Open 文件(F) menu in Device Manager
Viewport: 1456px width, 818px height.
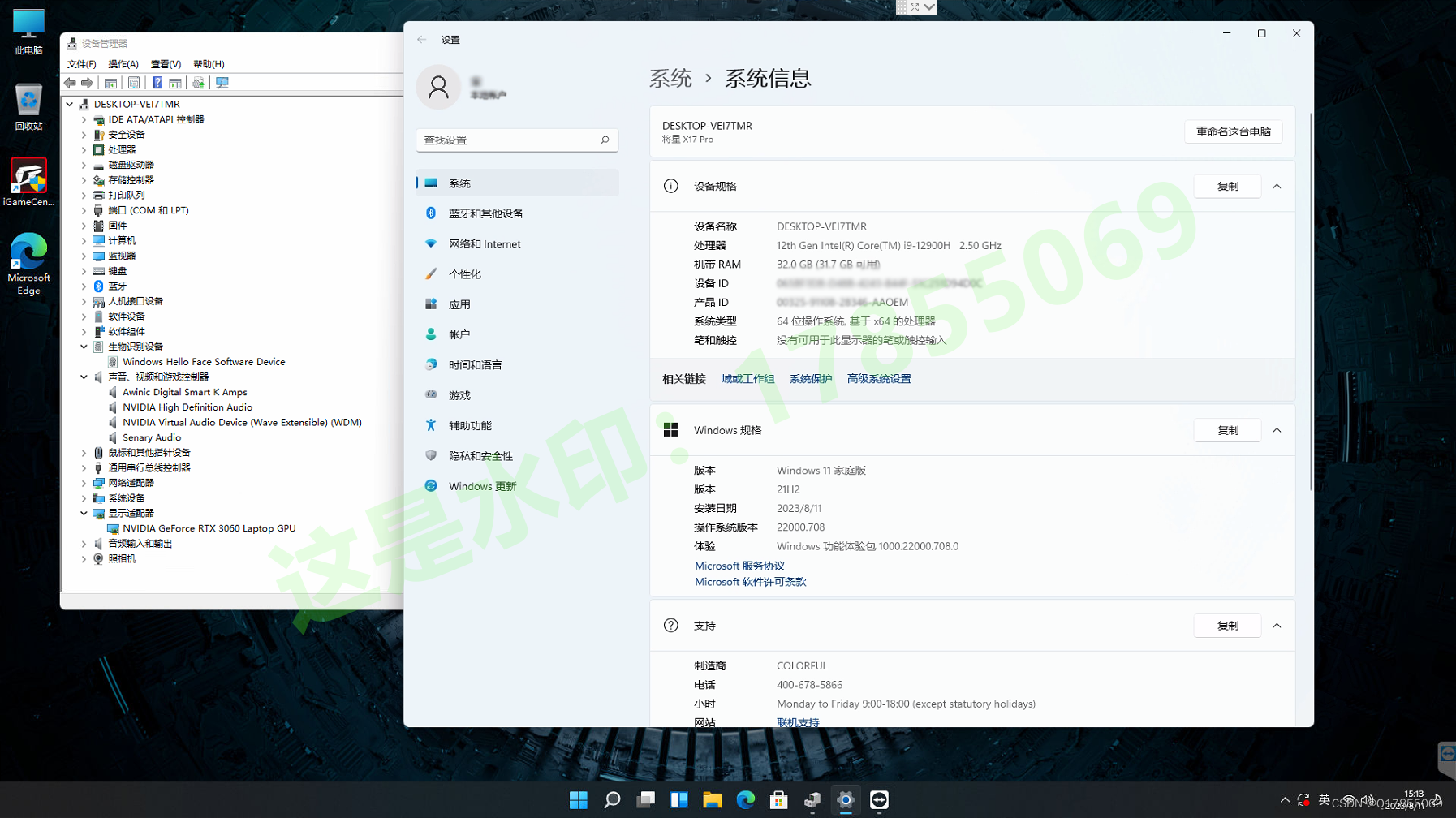(81, 64)
